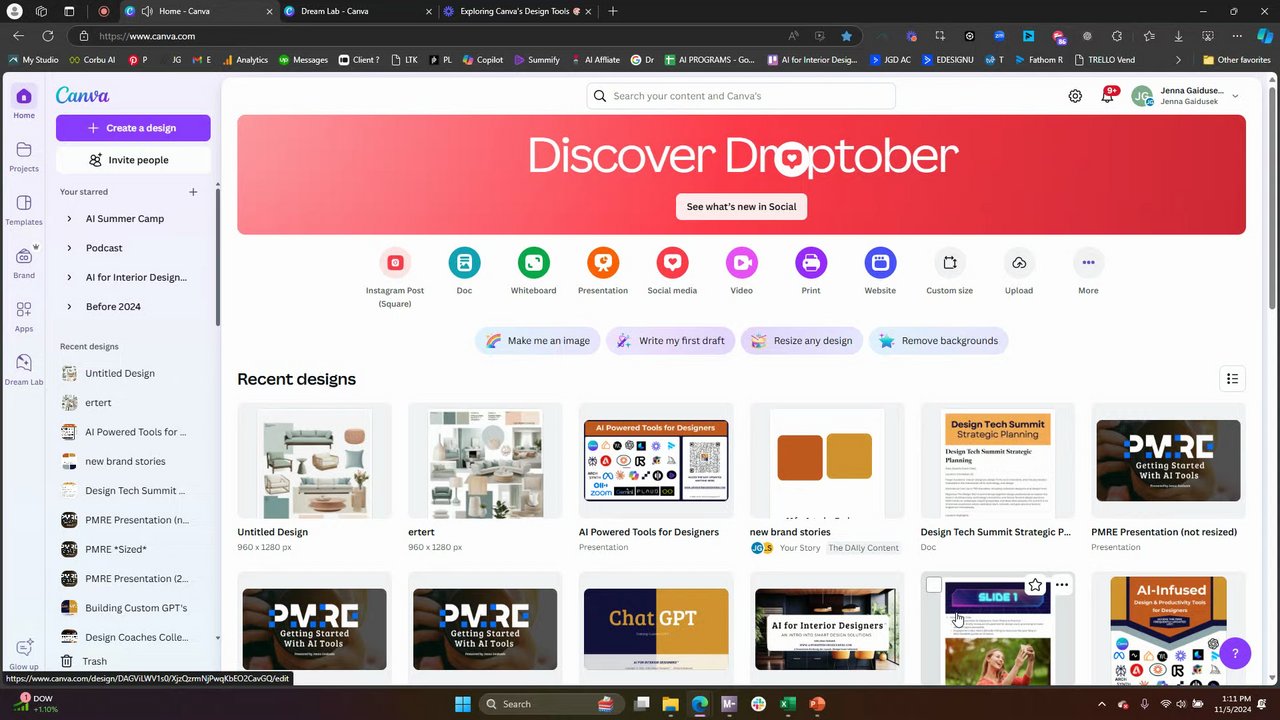Select the Website design type
Screen dimensions: 1280x720
[880, 263]
